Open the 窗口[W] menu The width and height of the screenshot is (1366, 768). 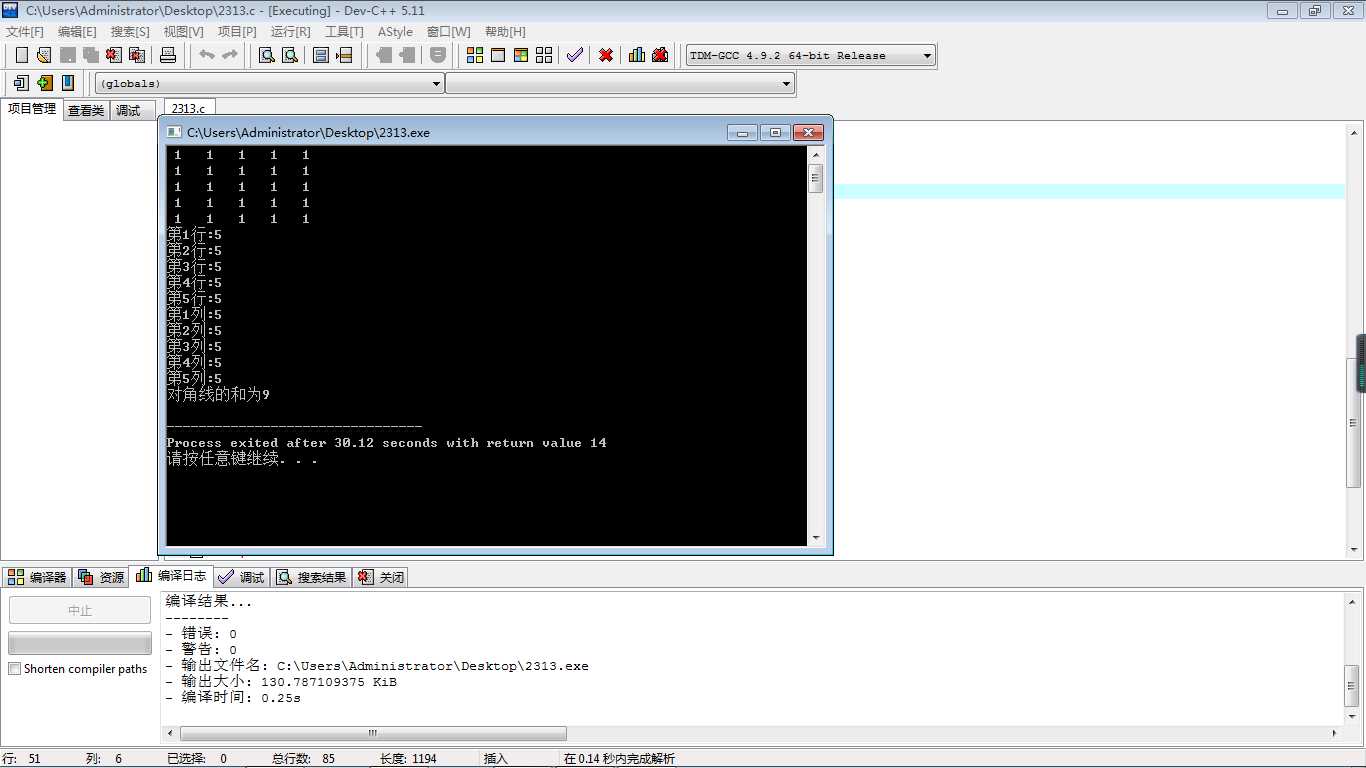pos(448,31)
